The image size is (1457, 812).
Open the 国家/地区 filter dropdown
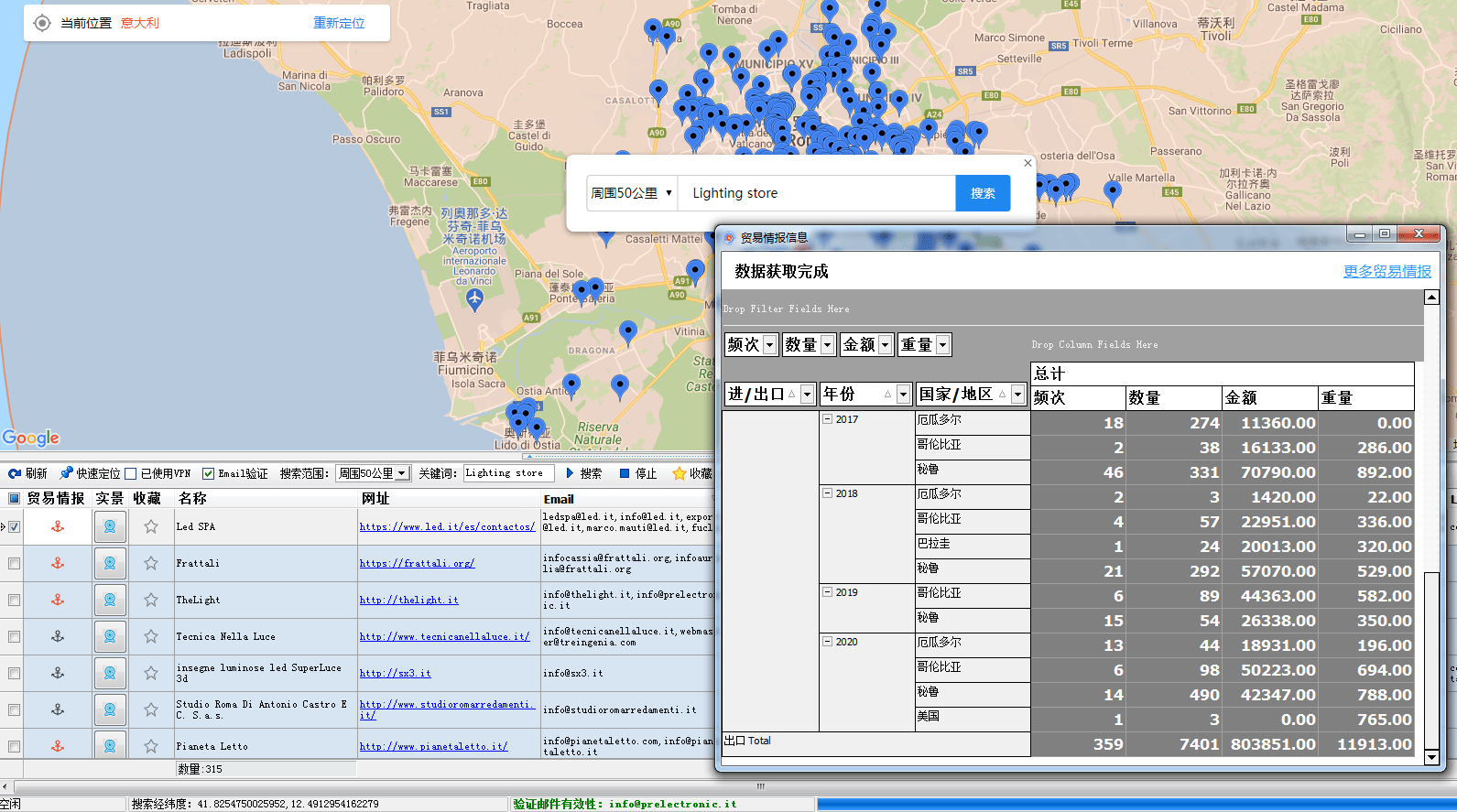[1017, 394]
